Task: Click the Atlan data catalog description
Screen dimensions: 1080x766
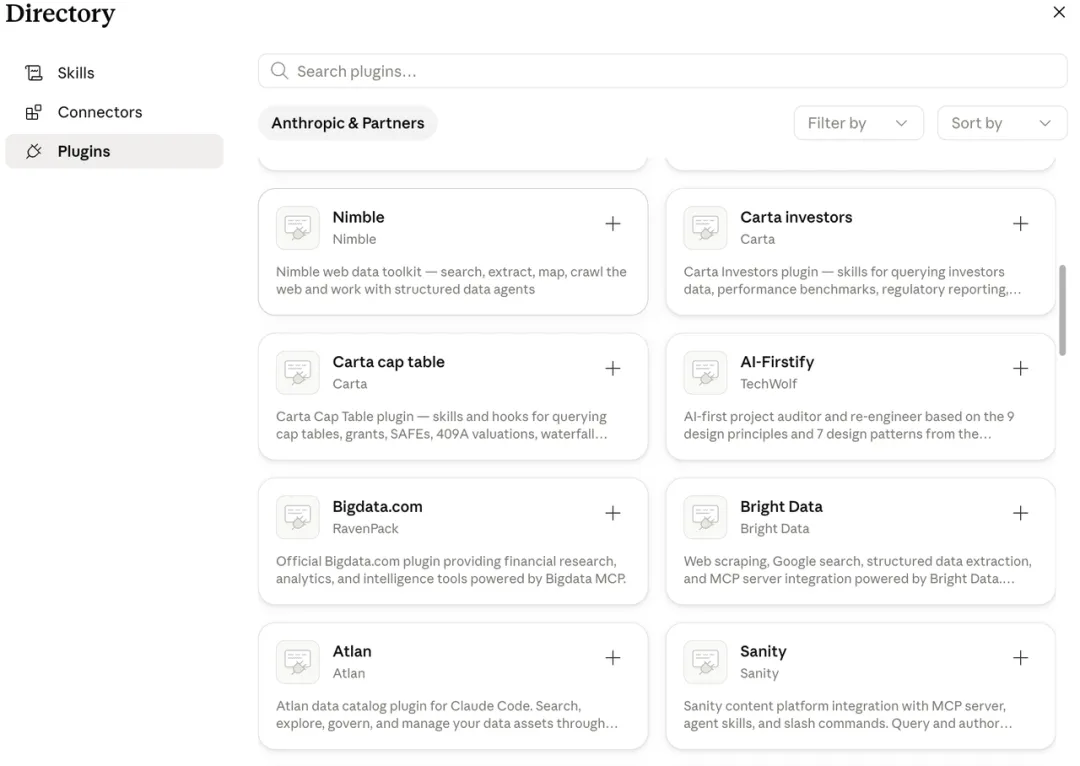Action: [x=447, y=714]
